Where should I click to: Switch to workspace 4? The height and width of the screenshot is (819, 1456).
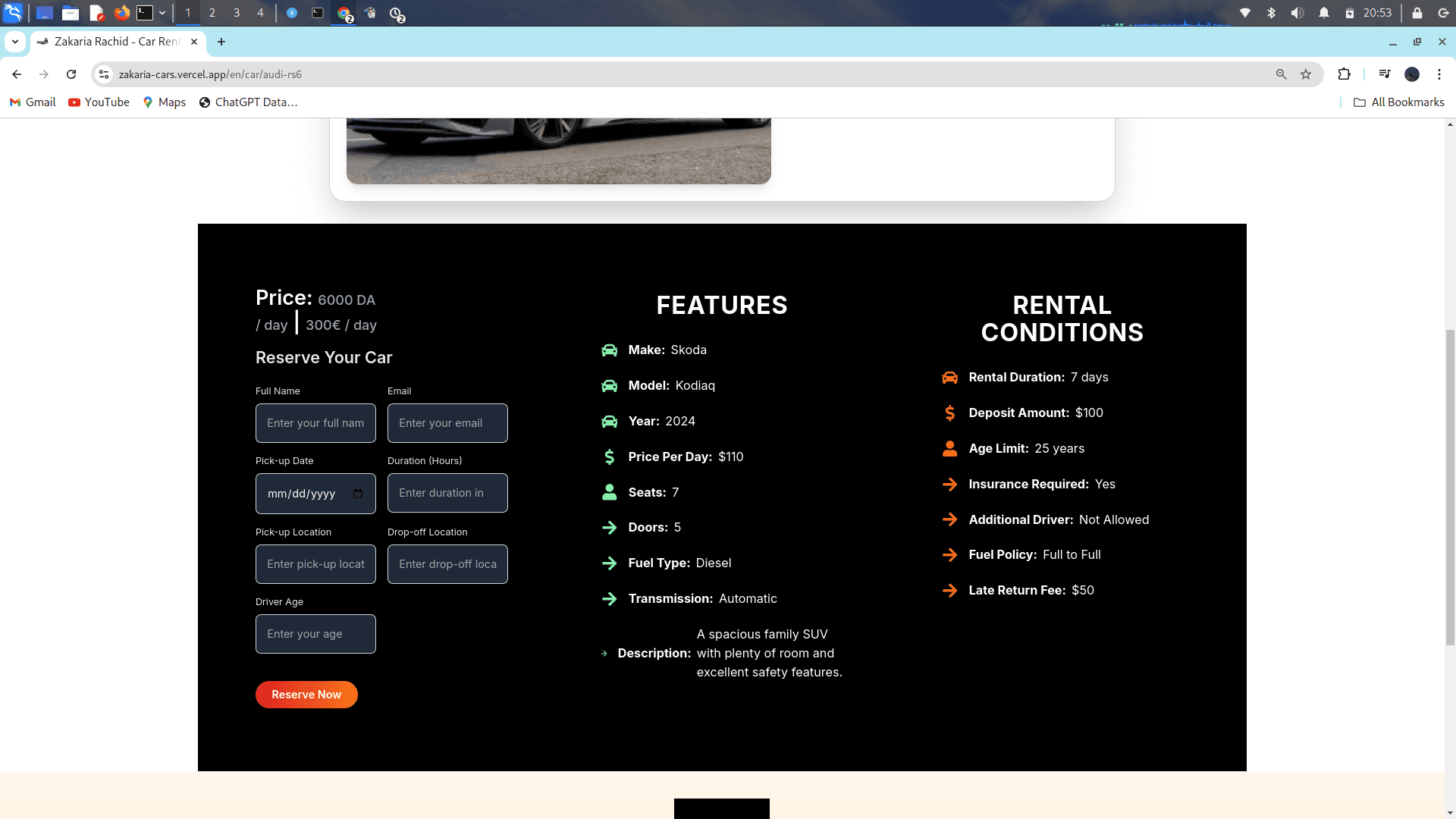click(261, 13)
